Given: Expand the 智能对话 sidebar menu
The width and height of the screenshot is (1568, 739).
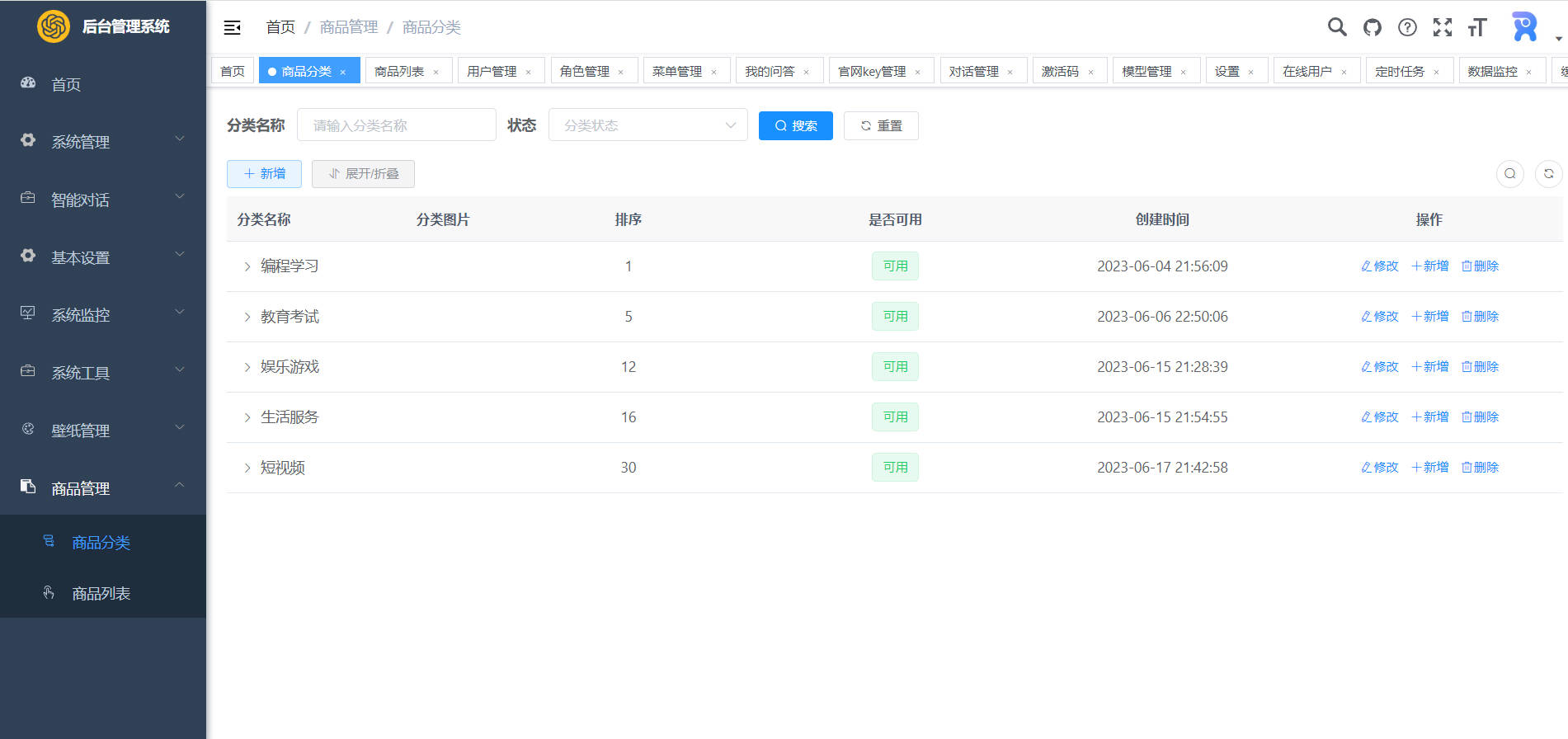Looking at the screenshot, I should tap(103, 200).
